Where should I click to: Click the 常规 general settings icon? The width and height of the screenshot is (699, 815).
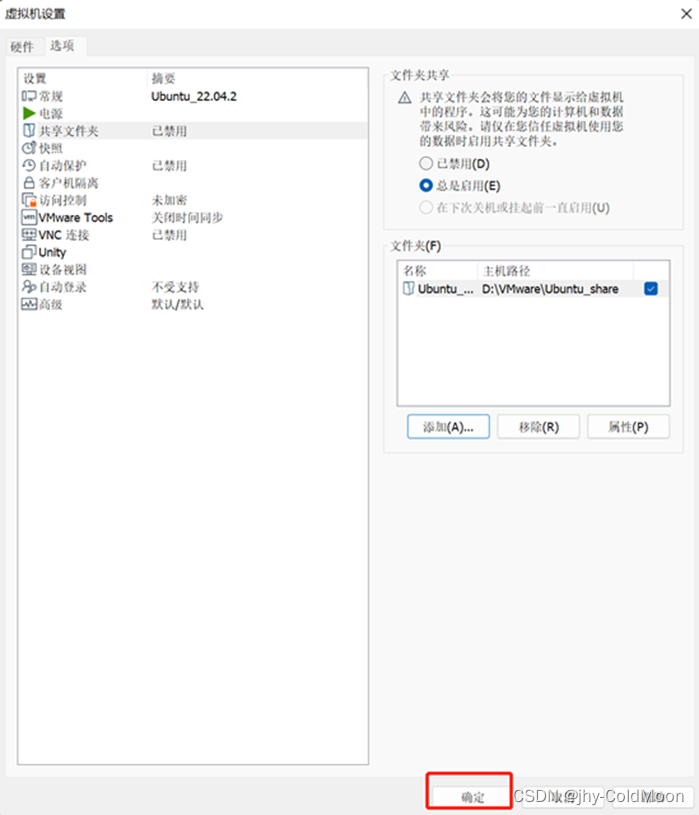coord(29,96)
